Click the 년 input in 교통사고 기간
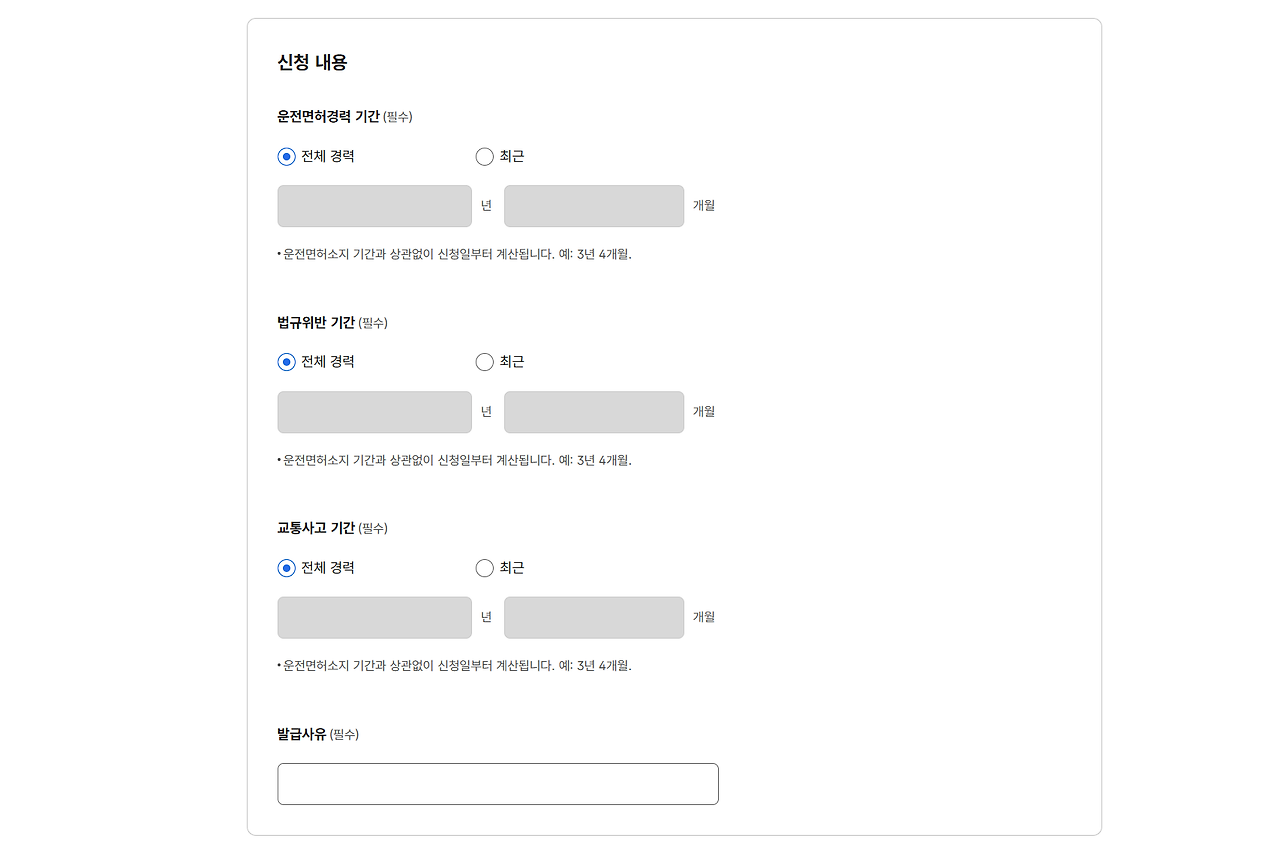Image resolution: width=1280 pixels, height=847 pixels. [374, 617]
